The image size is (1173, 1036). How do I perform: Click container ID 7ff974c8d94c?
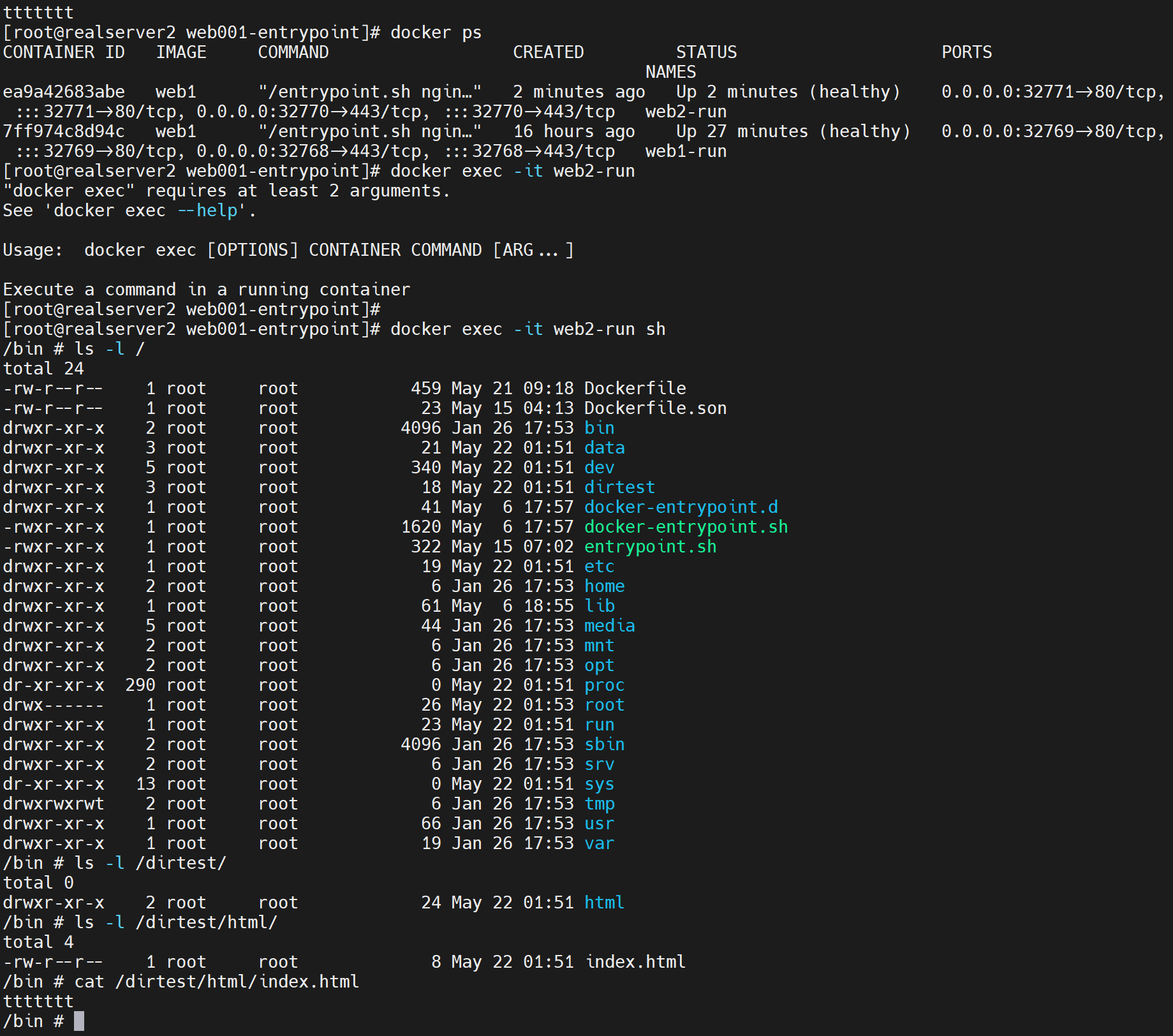(x=64, y=131)
